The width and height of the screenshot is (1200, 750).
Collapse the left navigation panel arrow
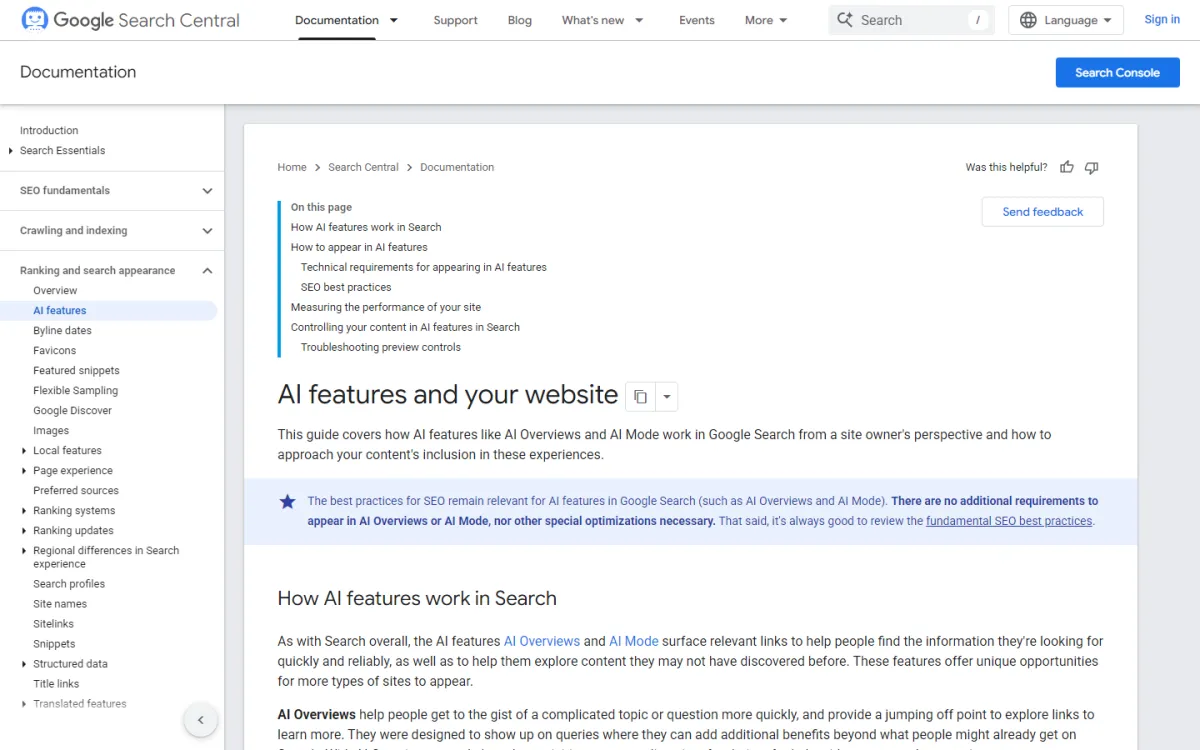(x=201, y=720)
